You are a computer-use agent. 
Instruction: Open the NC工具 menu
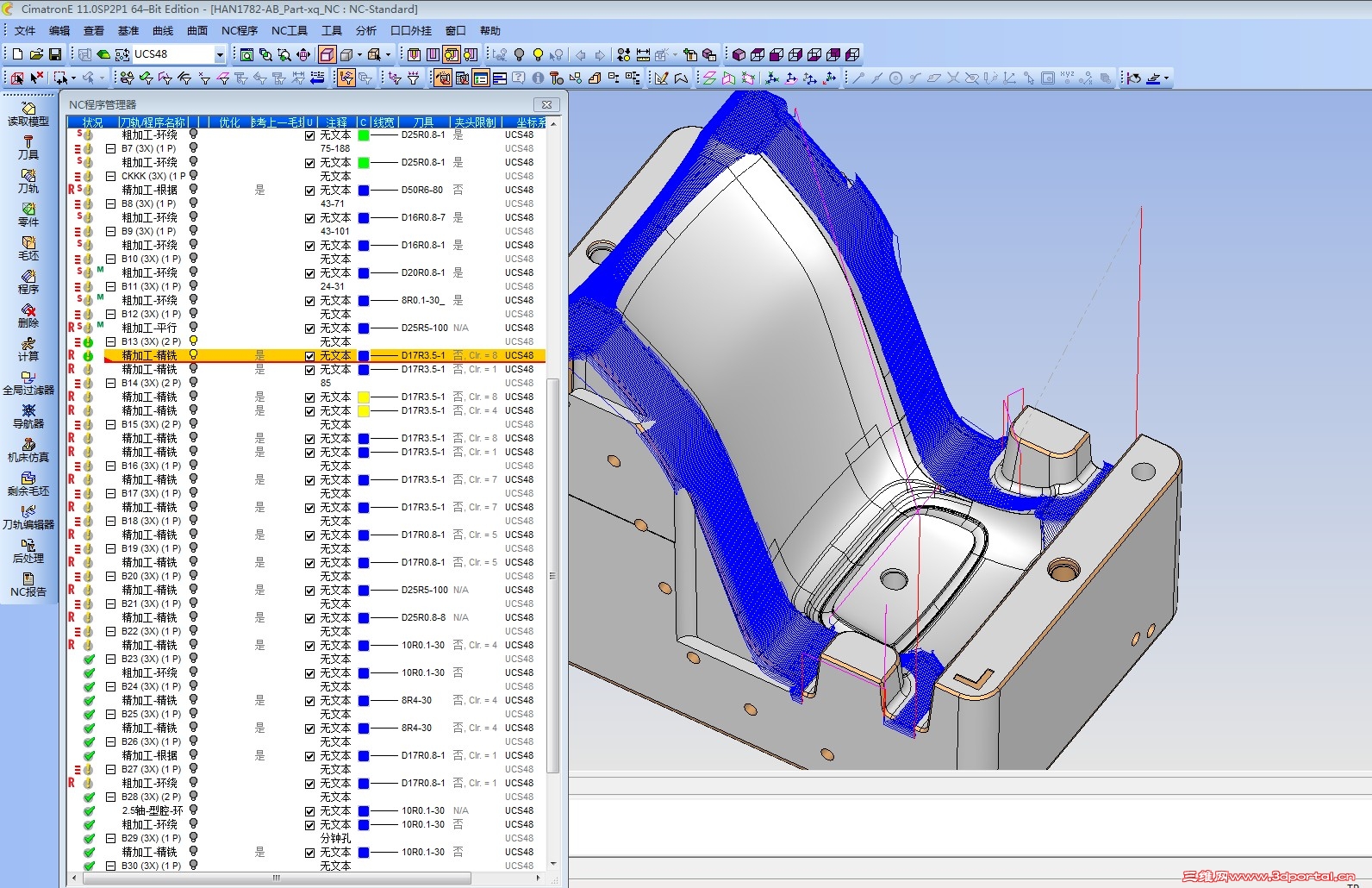(290, 30)
